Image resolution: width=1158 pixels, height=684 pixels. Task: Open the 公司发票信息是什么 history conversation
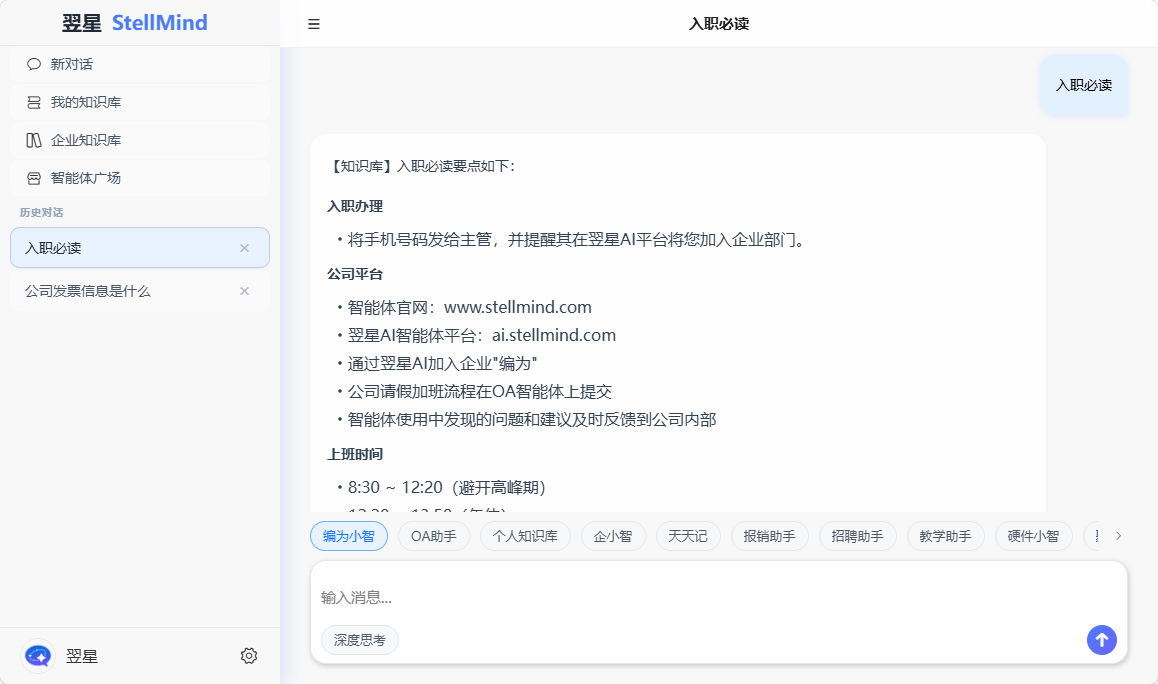140,291
